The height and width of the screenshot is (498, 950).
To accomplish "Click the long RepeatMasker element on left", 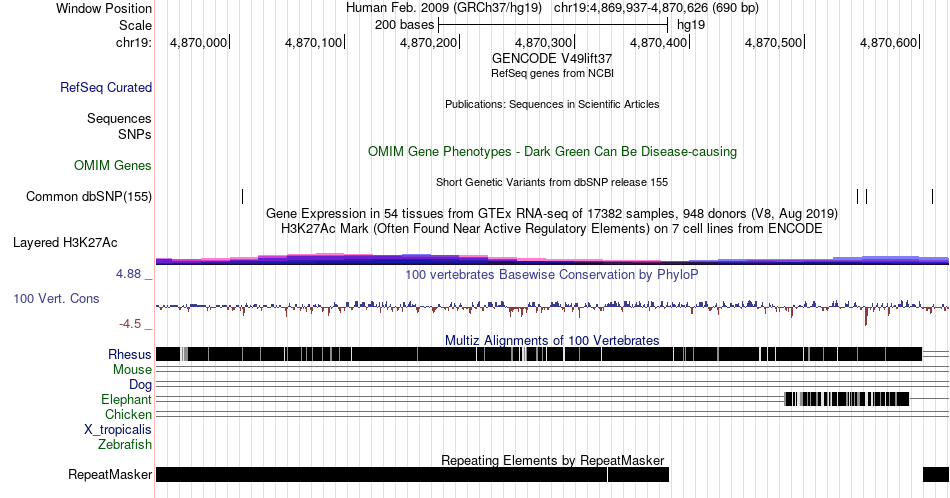I will 381,474.
